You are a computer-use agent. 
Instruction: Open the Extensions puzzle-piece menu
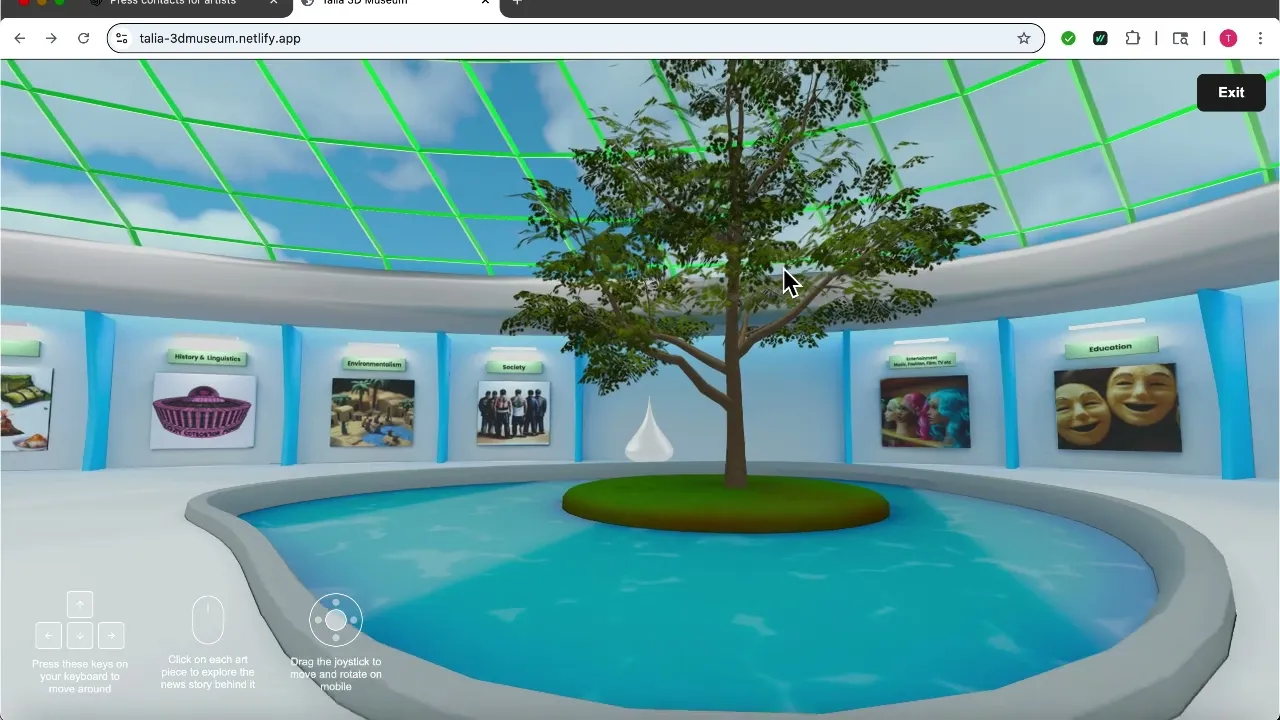click(x=1133, y=38)
